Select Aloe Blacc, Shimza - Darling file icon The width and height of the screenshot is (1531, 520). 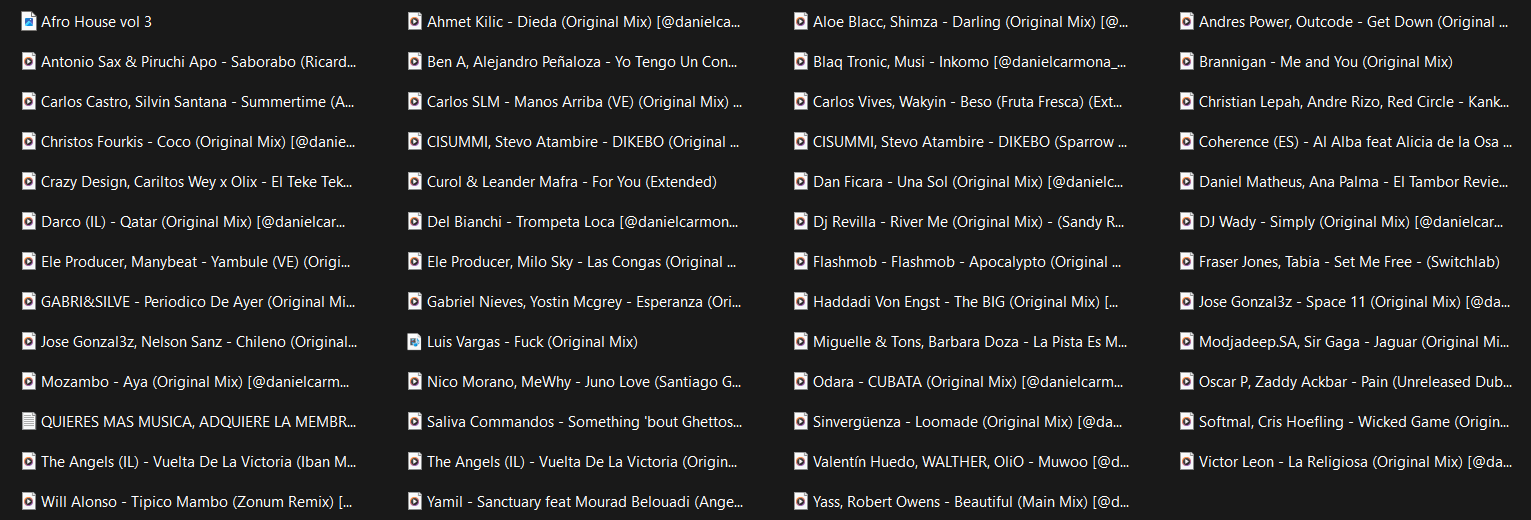pyautogui.click(x=801, y=21)
